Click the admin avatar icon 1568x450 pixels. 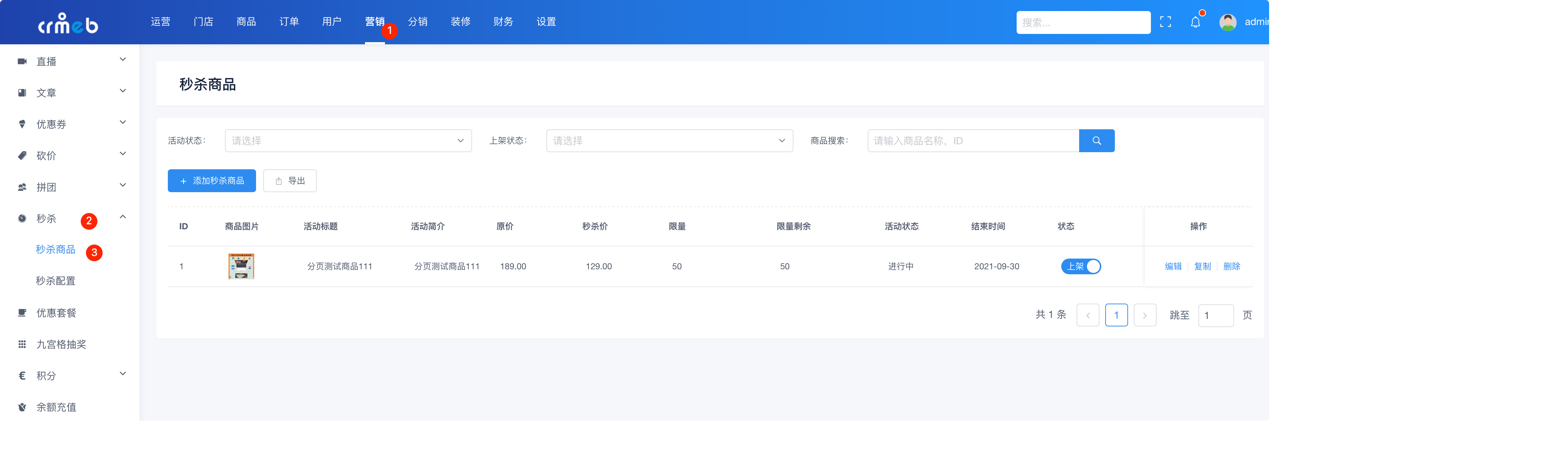coord(1227,22)
